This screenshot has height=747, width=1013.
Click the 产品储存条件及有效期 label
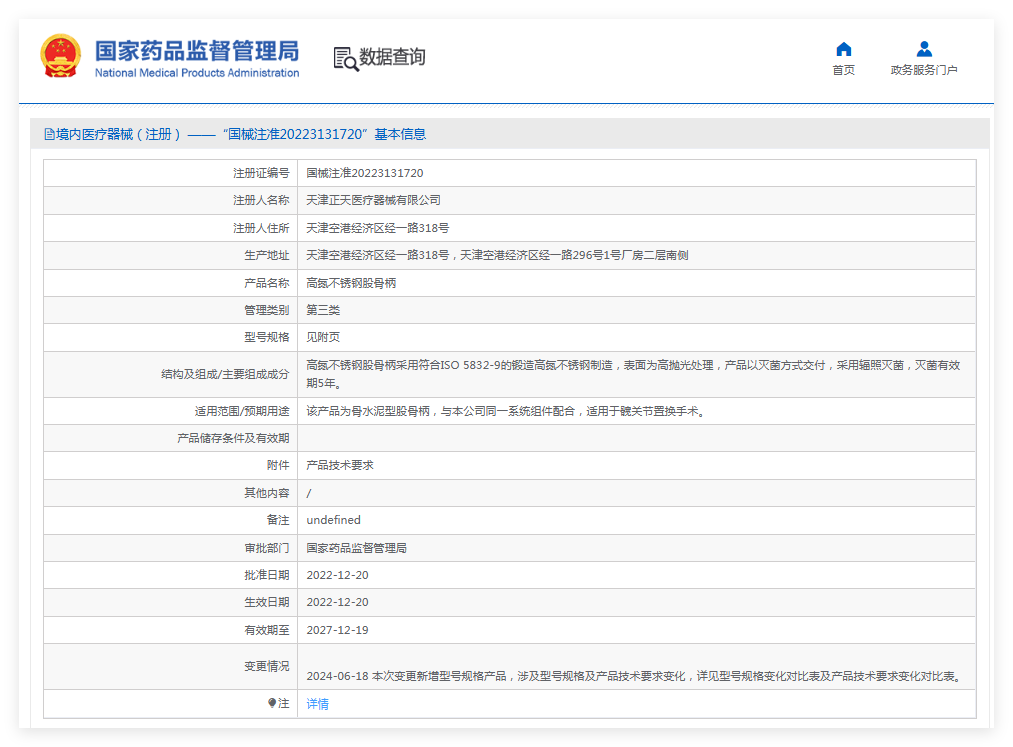tap(233, 438)
